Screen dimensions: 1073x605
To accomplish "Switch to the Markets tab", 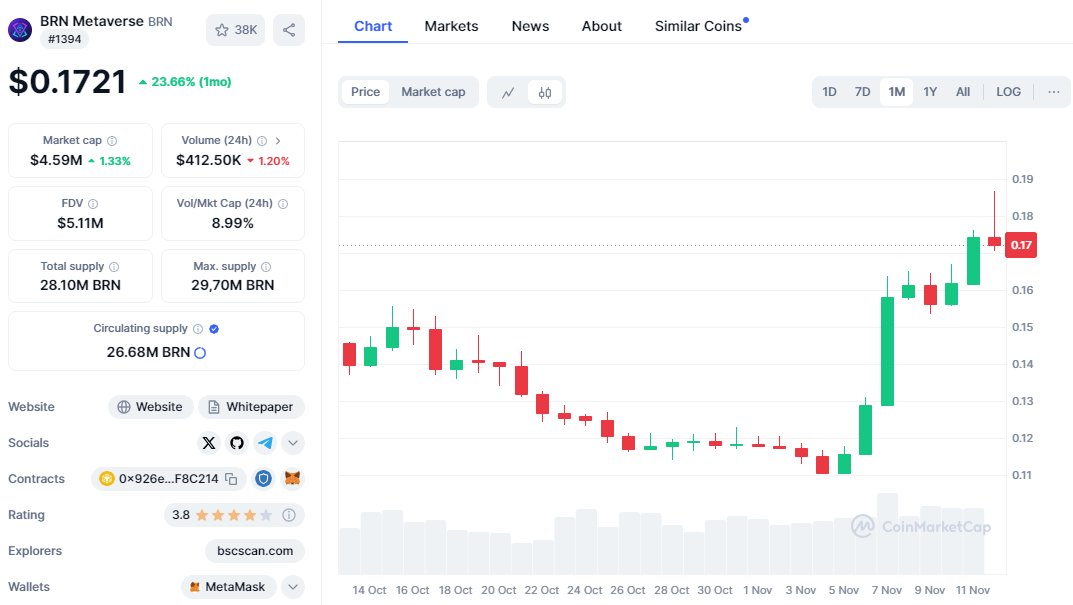I will tap(451, 26).
